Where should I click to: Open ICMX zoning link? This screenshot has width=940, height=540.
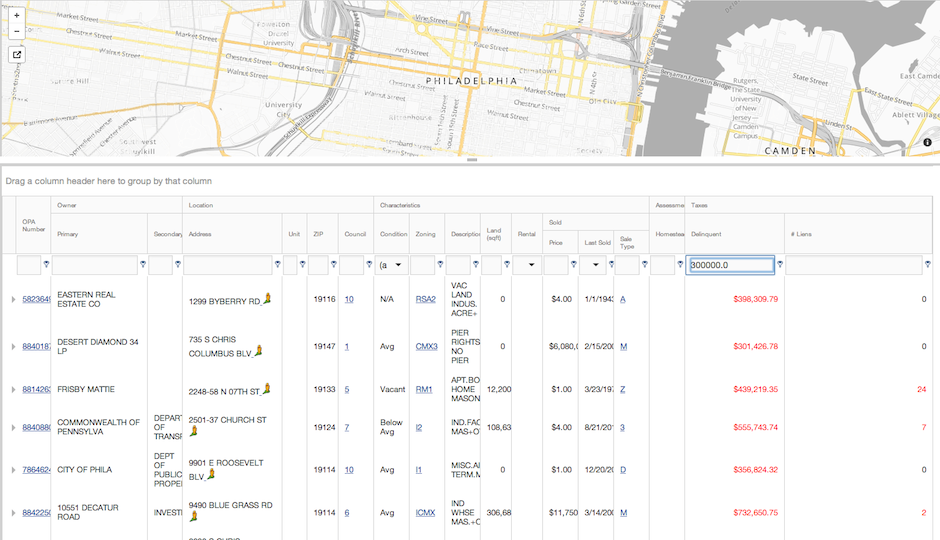pos(425,512)
